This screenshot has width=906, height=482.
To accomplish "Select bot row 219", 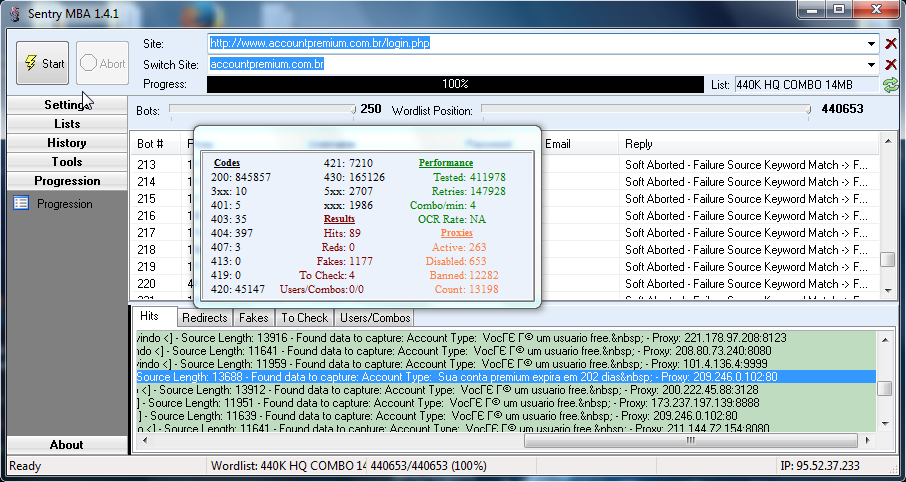I will pos(504,267).
